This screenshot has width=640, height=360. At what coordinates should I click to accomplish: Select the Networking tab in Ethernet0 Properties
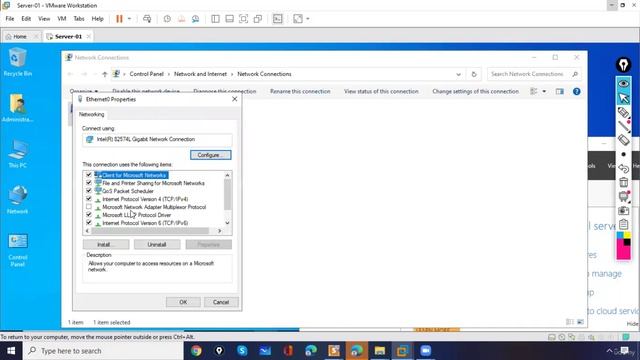click(x=91, y=114)
